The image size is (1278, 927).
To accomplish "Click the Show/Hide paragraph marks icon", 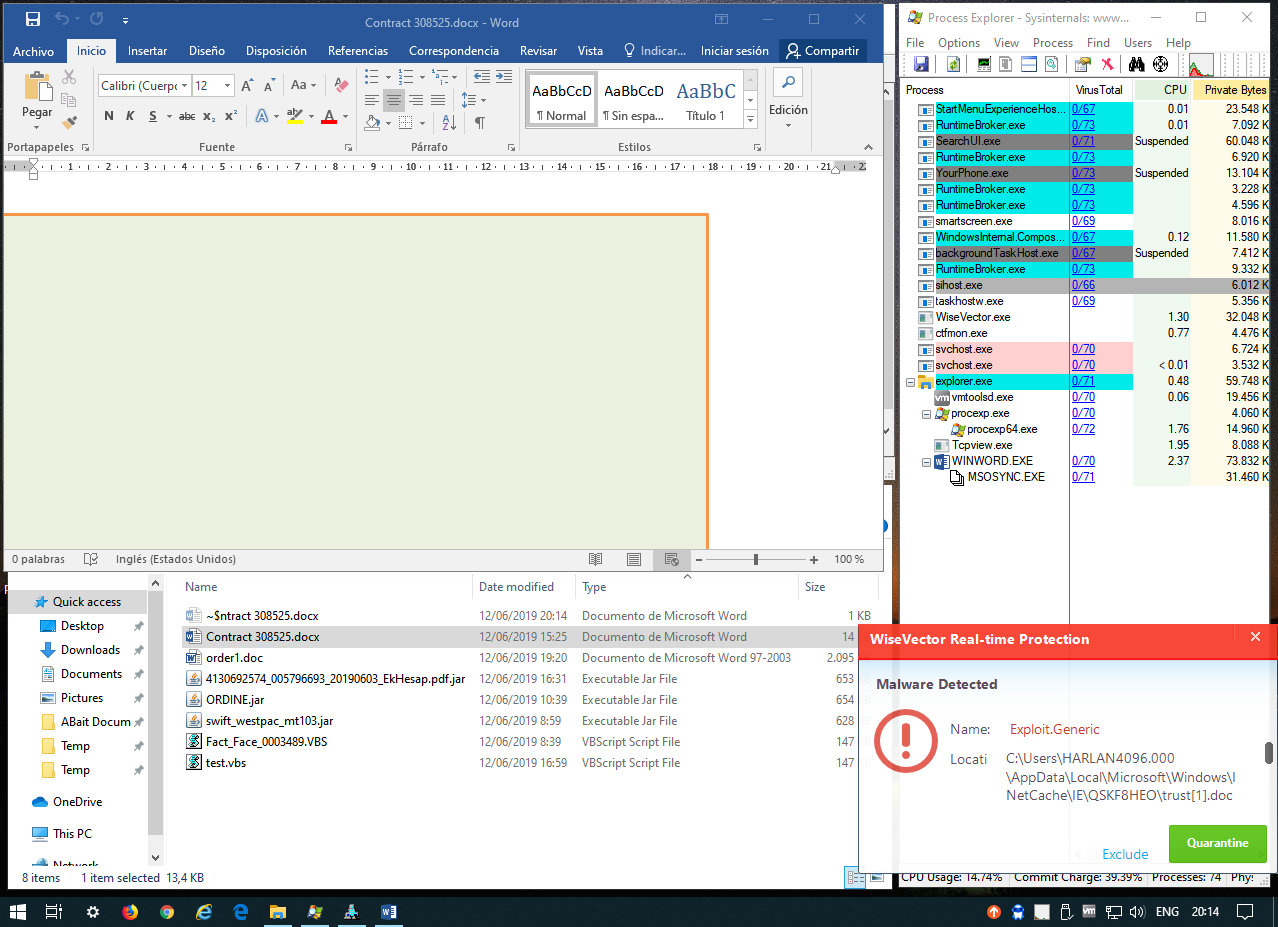I will [x=480, y=123].
